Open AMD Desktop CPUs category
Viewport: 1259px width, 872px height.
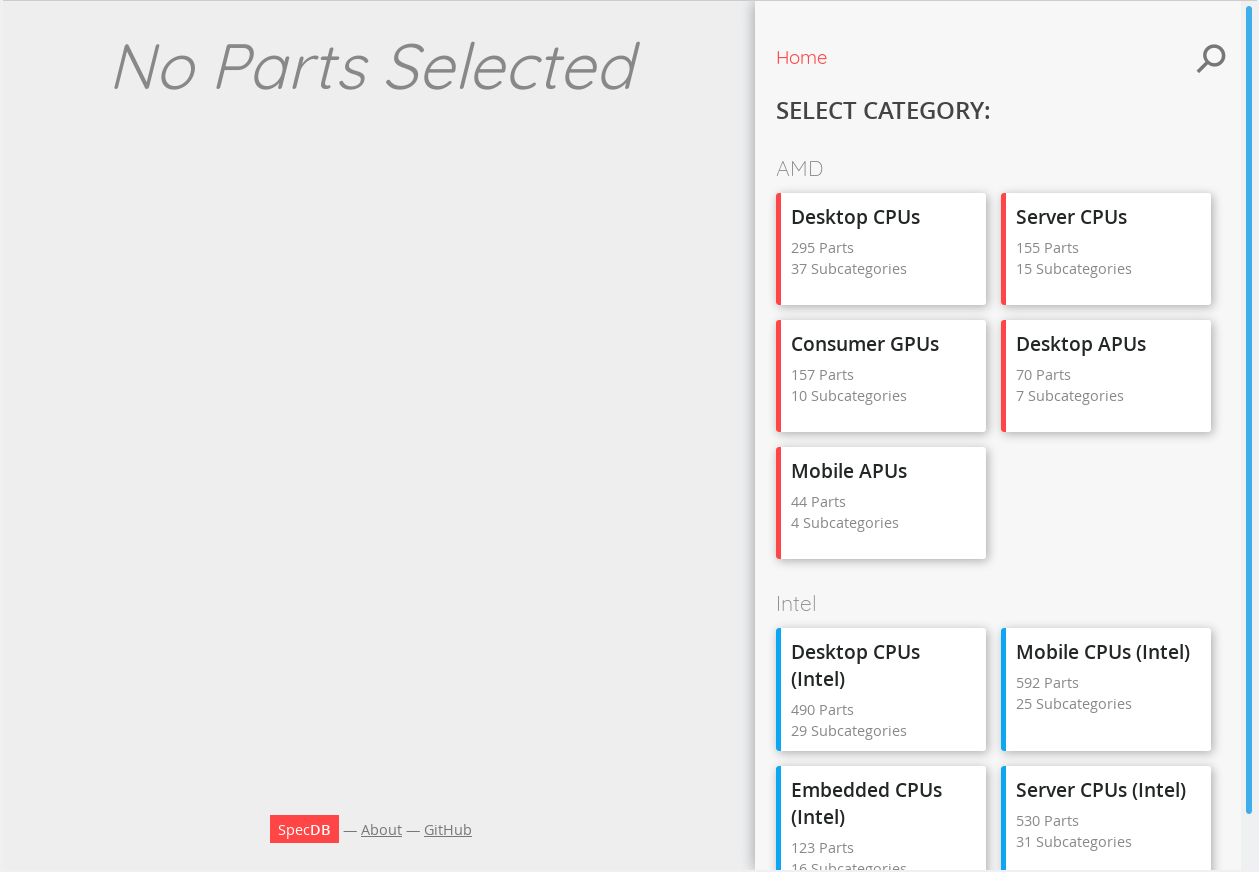click(881, 248)
